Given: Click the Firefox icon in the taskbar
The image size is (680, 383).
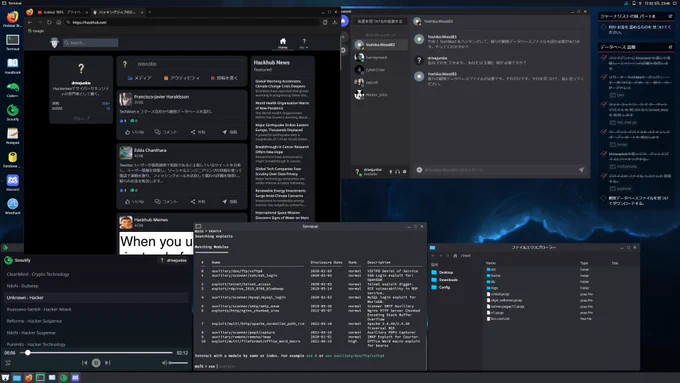Looking at the screenshot, I should click(x=29, y=378).
